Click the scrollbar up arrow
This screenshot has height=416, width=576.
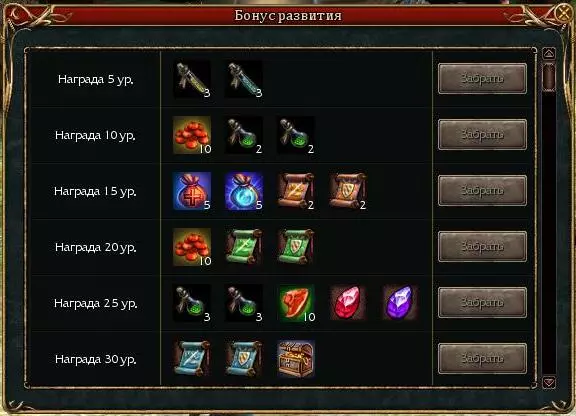549,54
